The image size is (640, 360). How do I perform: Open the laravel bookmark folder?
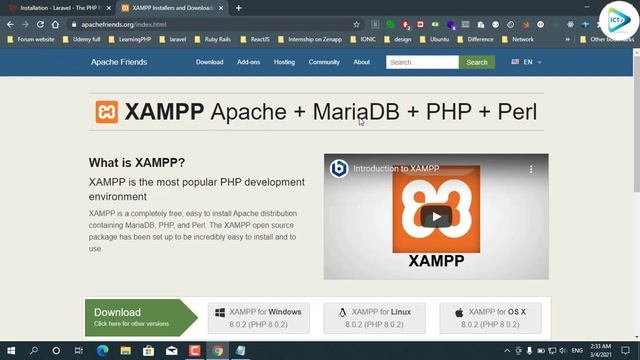click(x=173, y=39)
